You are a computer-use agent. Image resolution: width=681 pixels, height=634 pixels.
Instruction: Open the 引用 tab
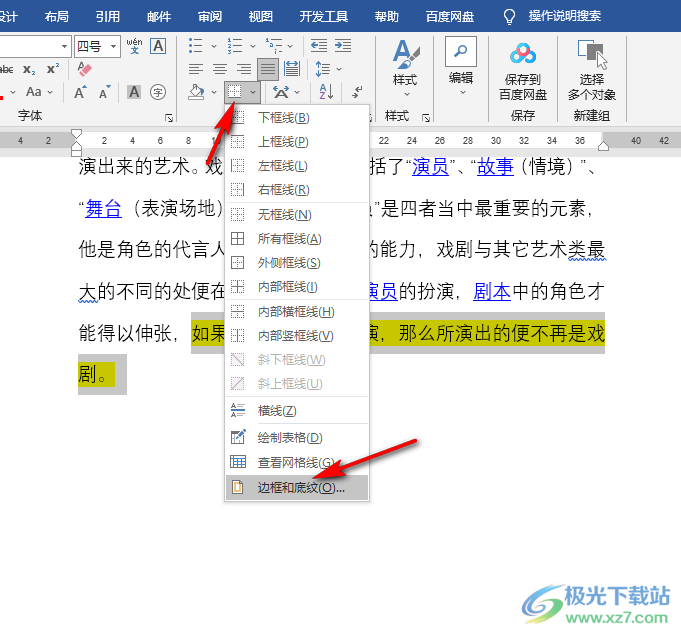(x=108, y=17)
